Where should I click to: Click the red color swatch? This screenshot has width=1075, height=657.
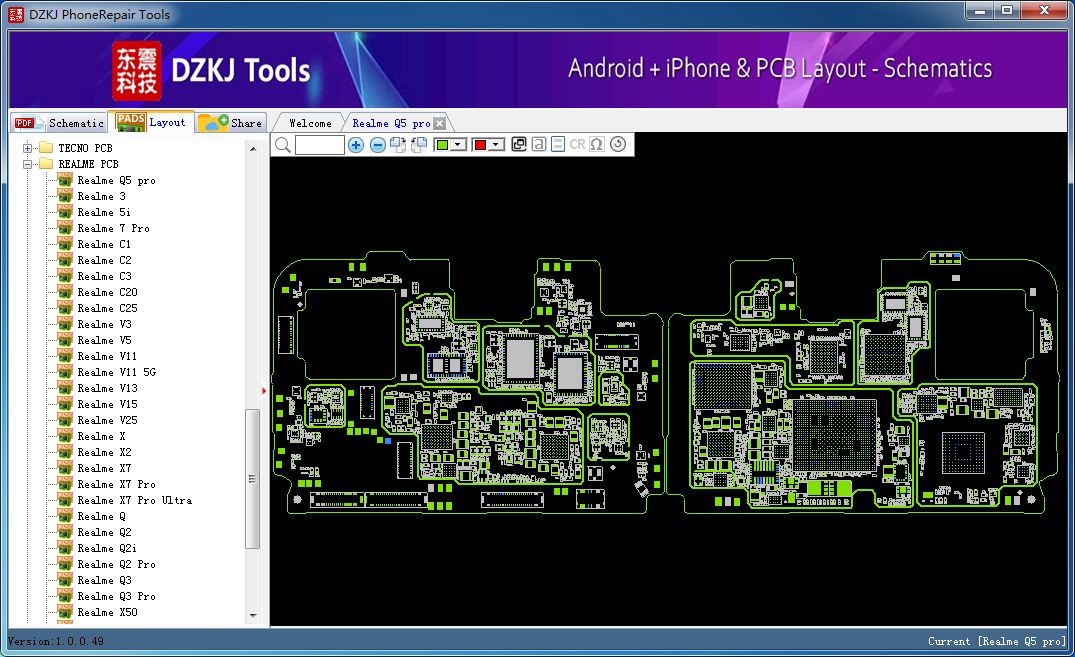point(480,145)
